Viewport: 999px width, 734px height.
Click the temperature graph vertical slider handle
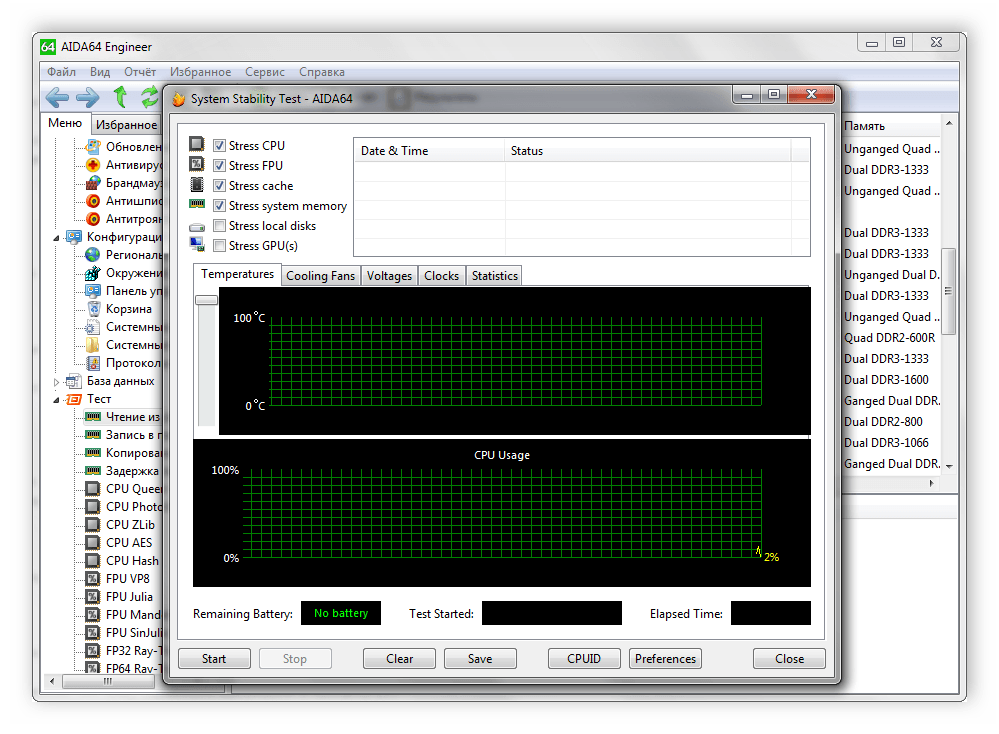click(206, 300)
